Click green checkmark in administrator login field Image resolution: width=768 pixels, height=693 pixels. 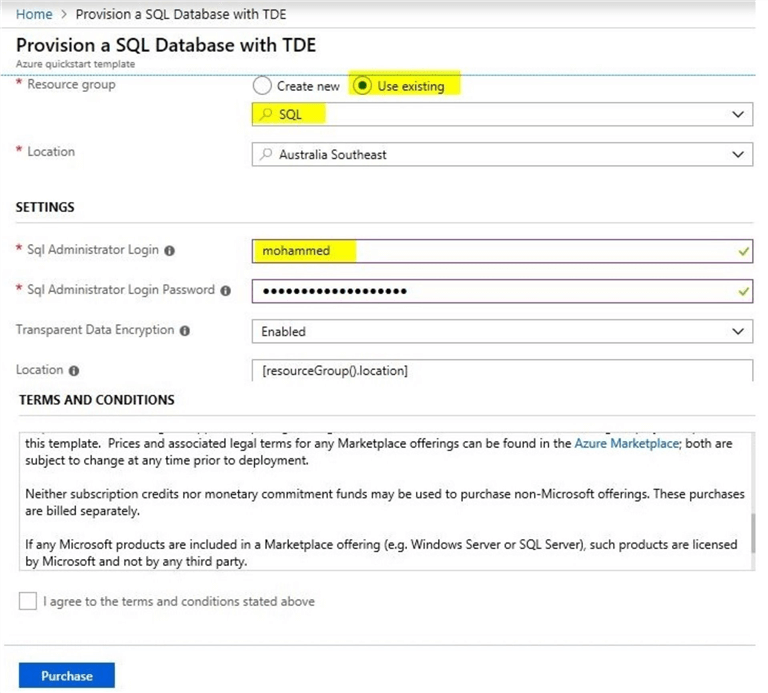click(x=742, y=251)
